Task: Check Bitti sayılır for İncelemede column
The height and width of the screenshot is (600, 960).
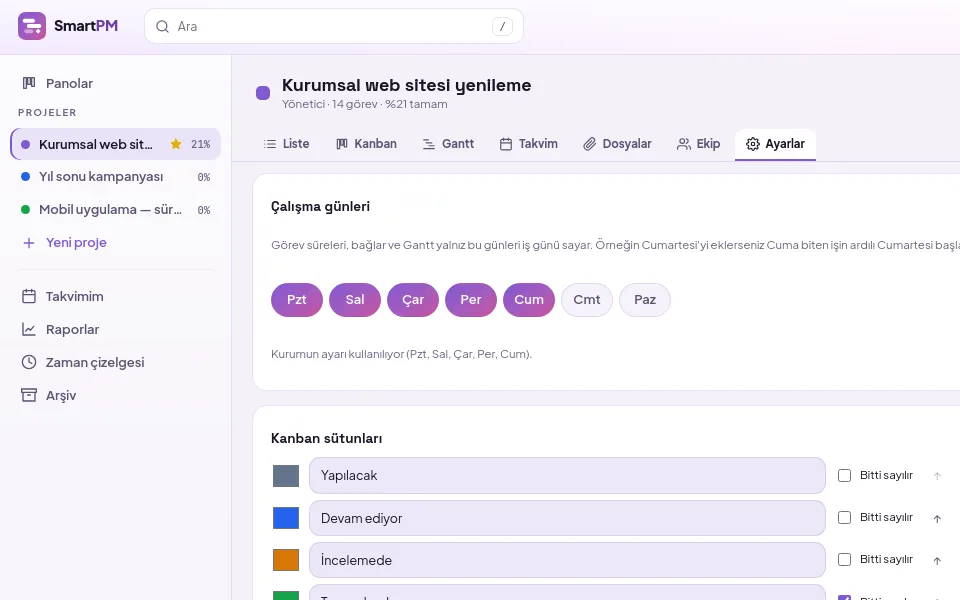Action: [x=844, y=560]
